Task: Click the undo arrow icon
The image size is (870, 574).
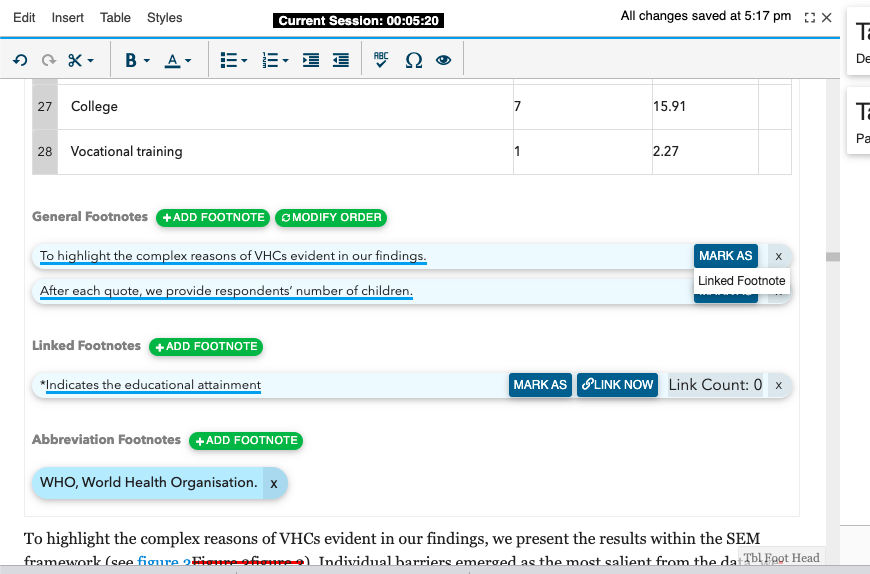Action: click(x=20, y=60)
